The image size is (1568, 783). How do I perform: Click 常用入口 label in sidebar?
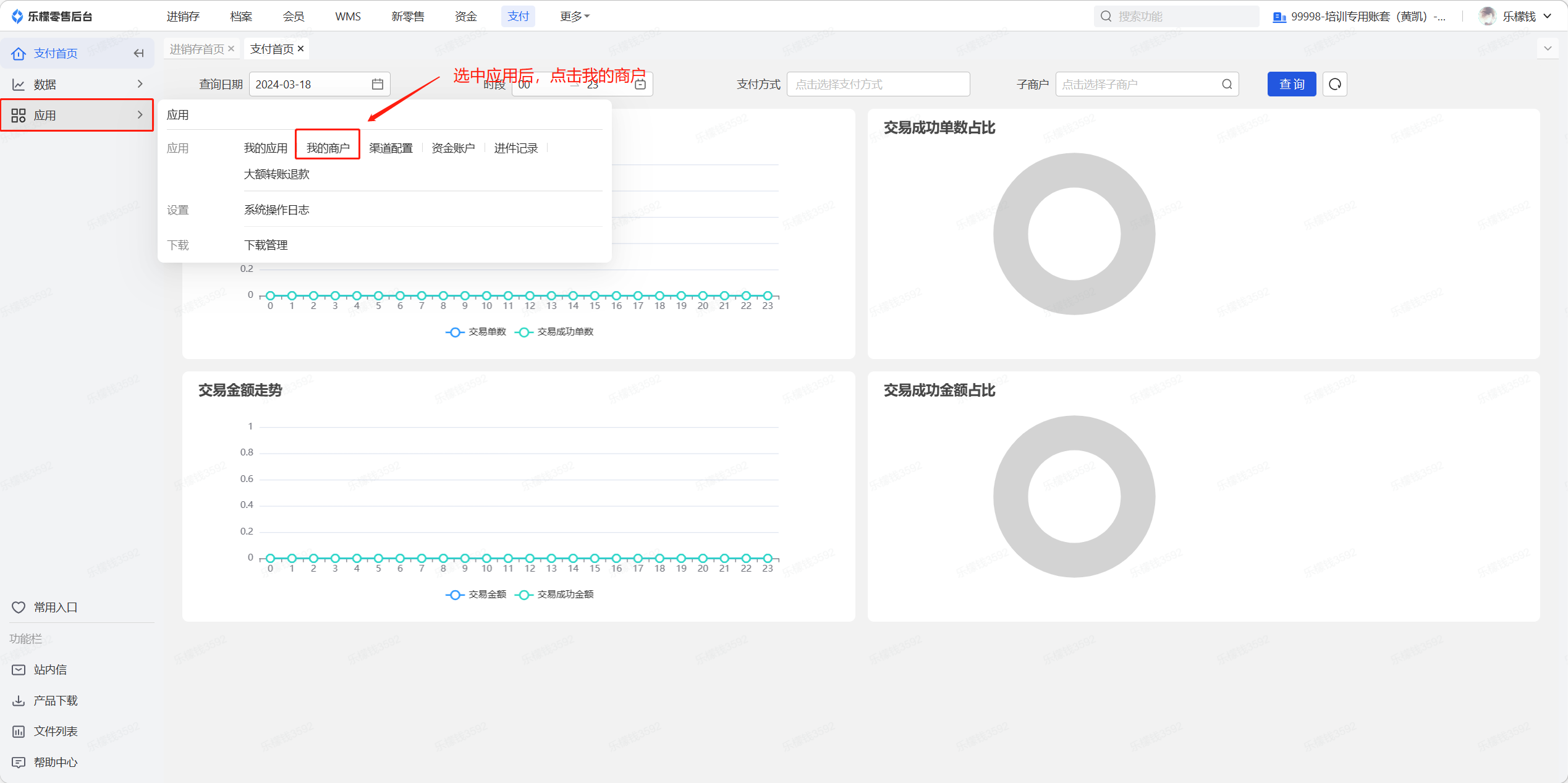[x=56, y=607]
